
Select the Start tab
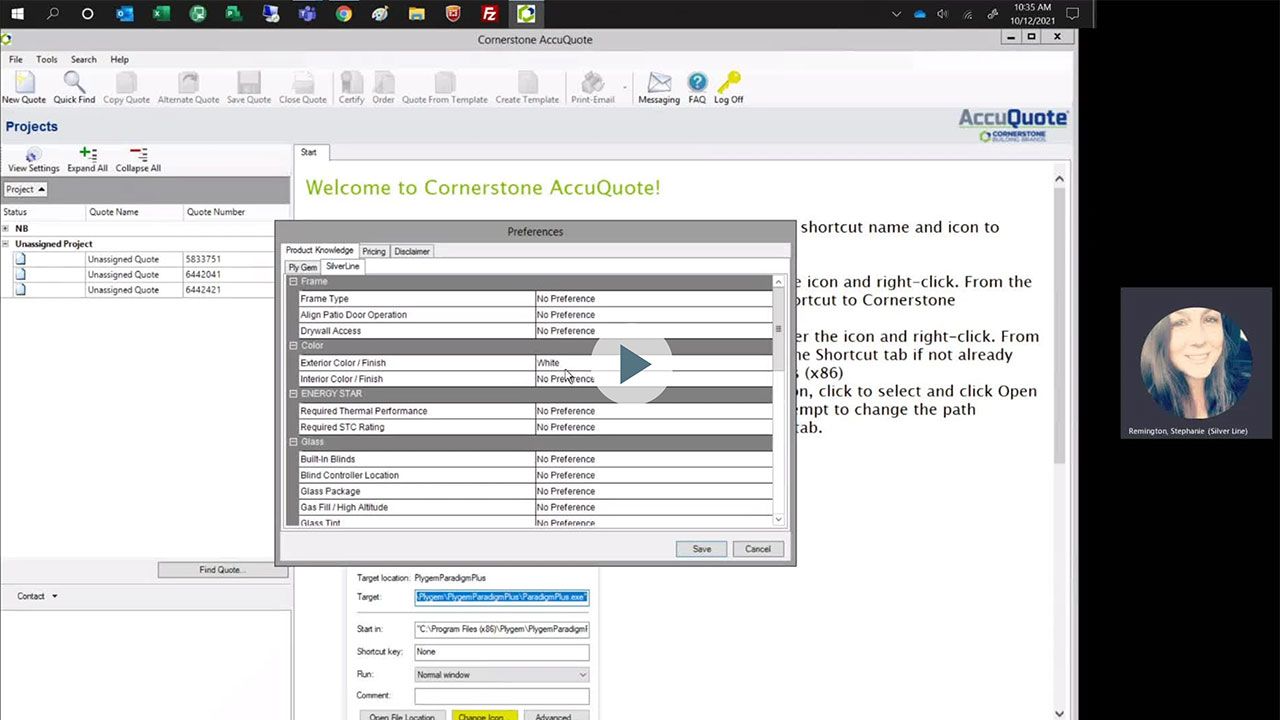[x=309, y=152]
